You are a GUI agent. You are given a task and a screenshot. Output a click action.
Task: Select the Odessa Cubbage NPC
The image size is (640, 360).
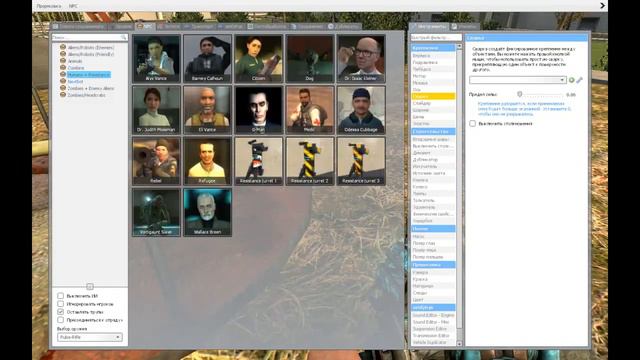tap(361, 110)
